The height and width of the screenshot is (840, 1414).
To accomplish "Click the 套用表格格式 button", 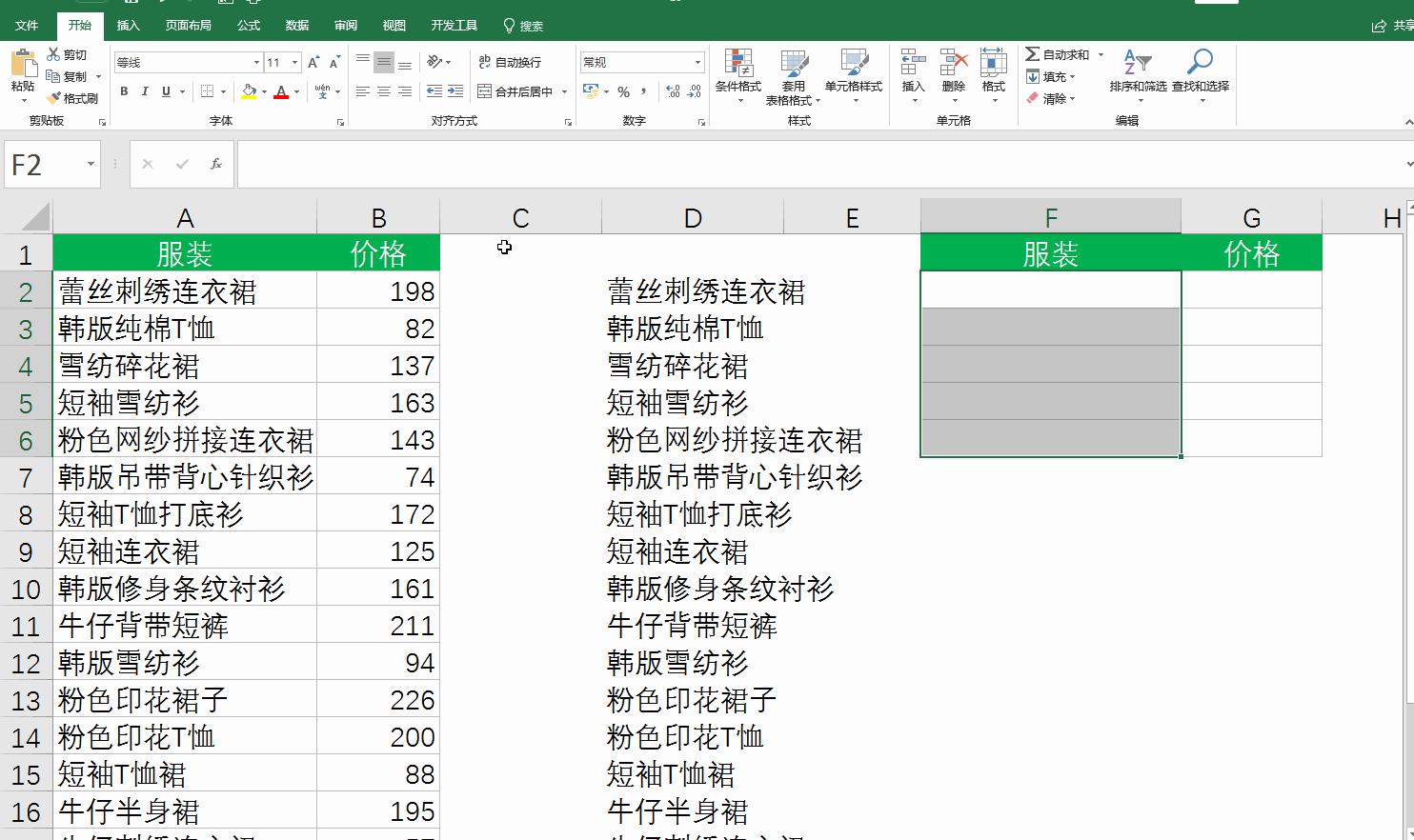I will coord(794,76).
